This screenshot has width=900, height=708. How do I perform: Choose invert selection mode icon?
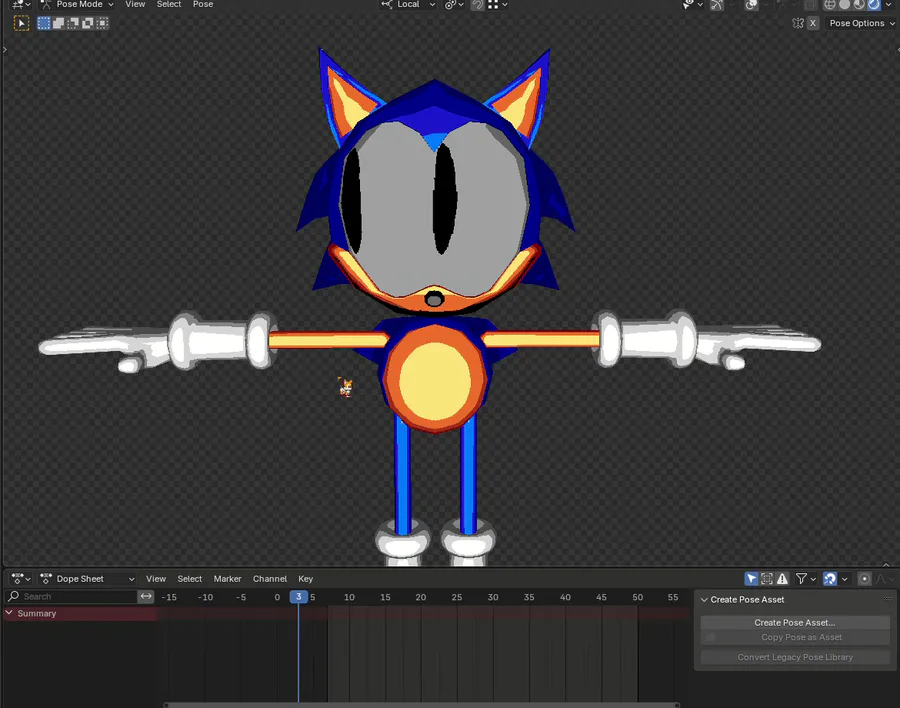pyautogui.click(x=87, y=23)
